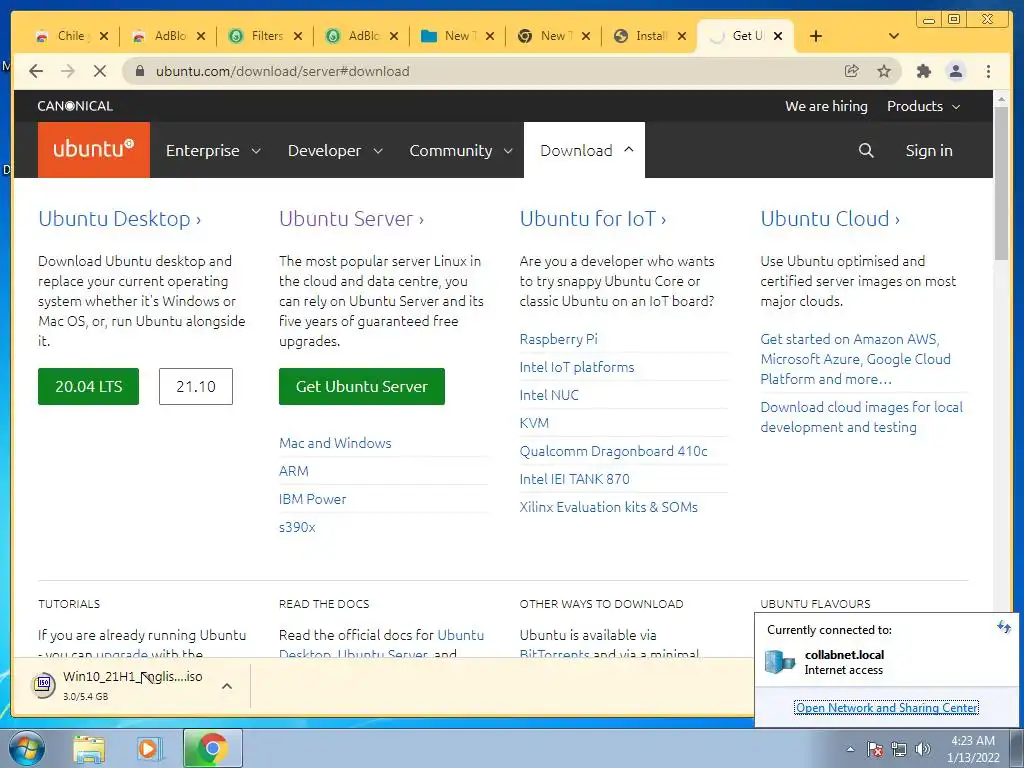Close the Install tab
1024x768 pixels.
682,36
